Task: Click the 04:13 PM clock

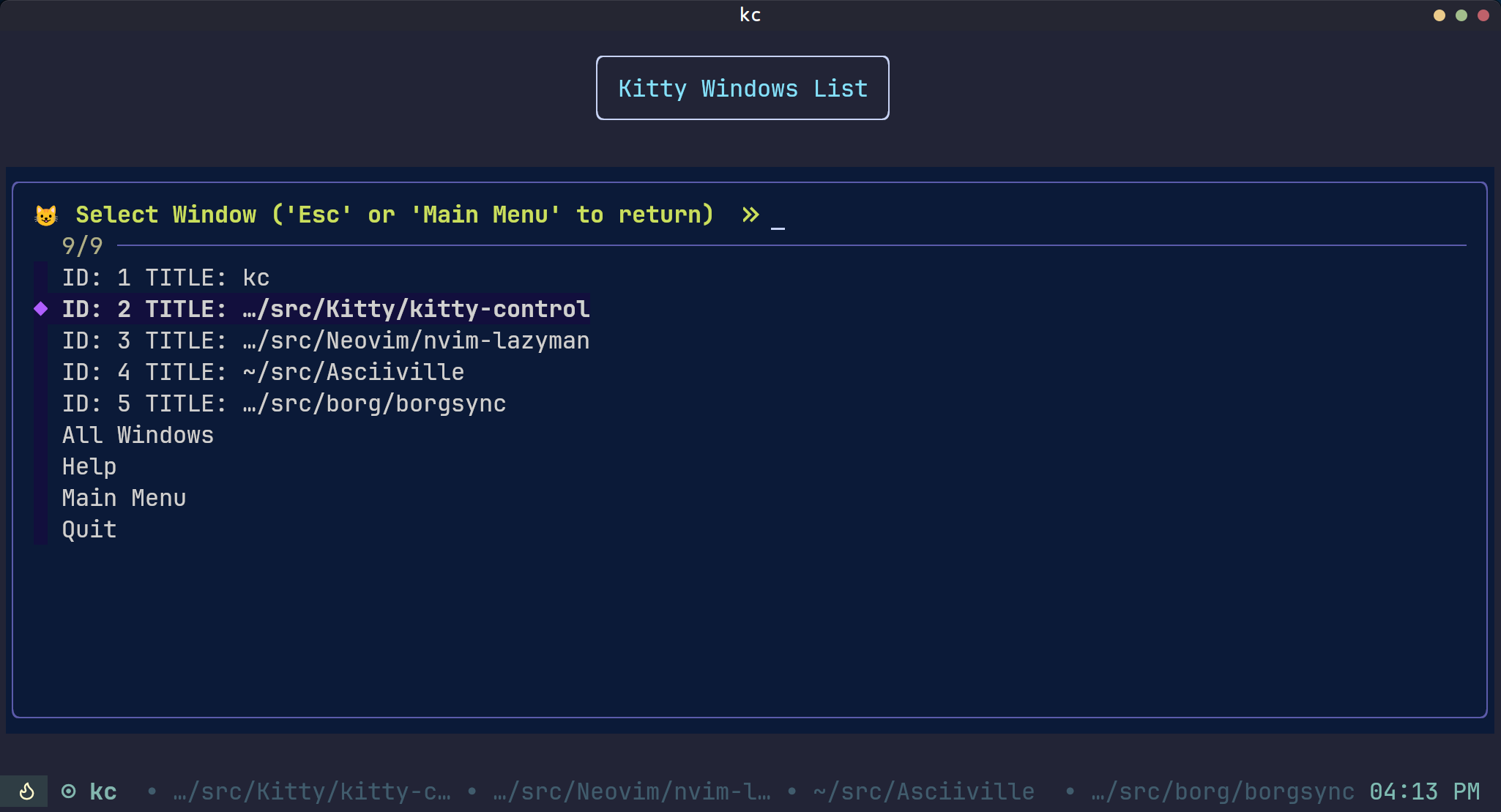Action: coord(1425,791)
